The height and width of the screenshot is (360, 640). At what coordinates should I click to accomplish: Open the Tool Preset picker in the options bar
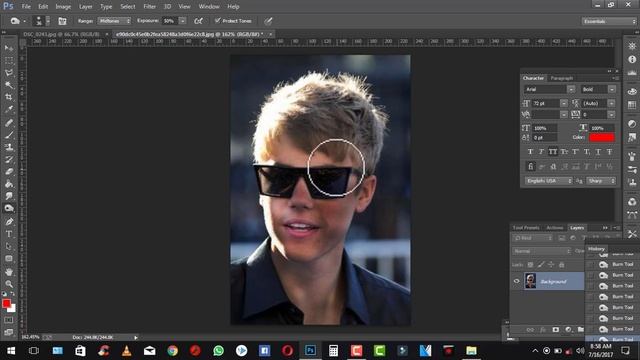[x=18, y=21]
